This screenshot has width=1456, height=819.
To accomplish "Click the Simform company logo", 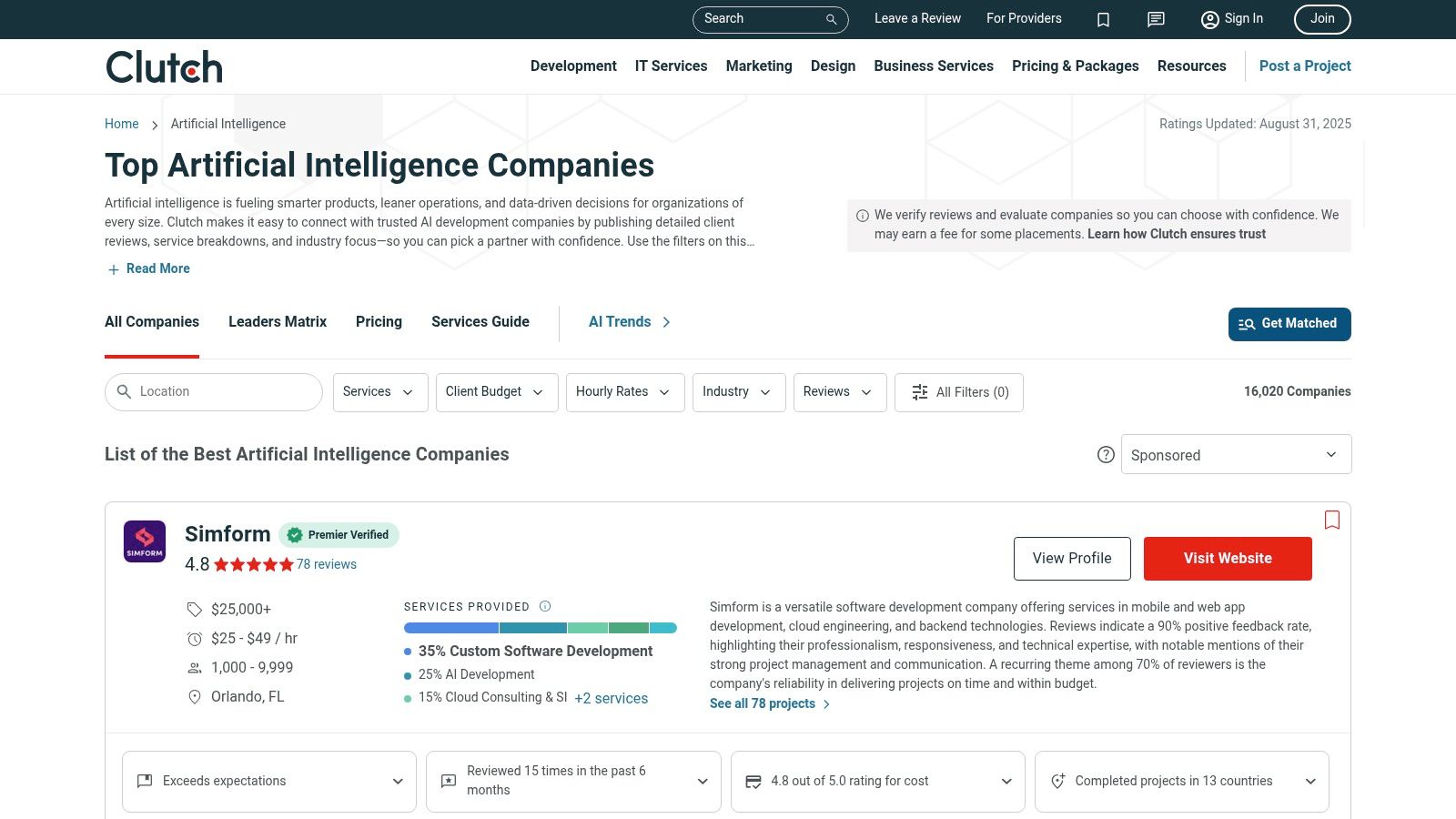I will tap(145, 541).
